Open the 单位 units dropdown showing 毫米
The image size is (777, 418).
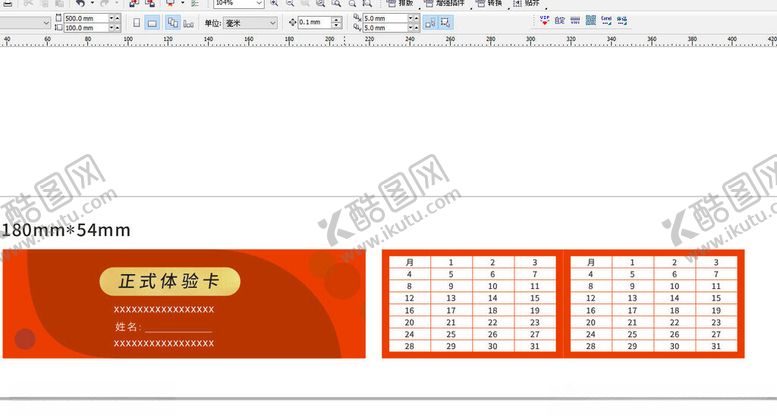[250, 23]
